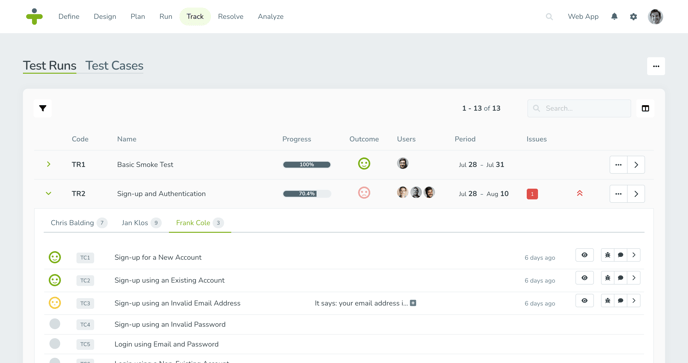
Task: Open the Web App project selector
Action: click(583, 17)
